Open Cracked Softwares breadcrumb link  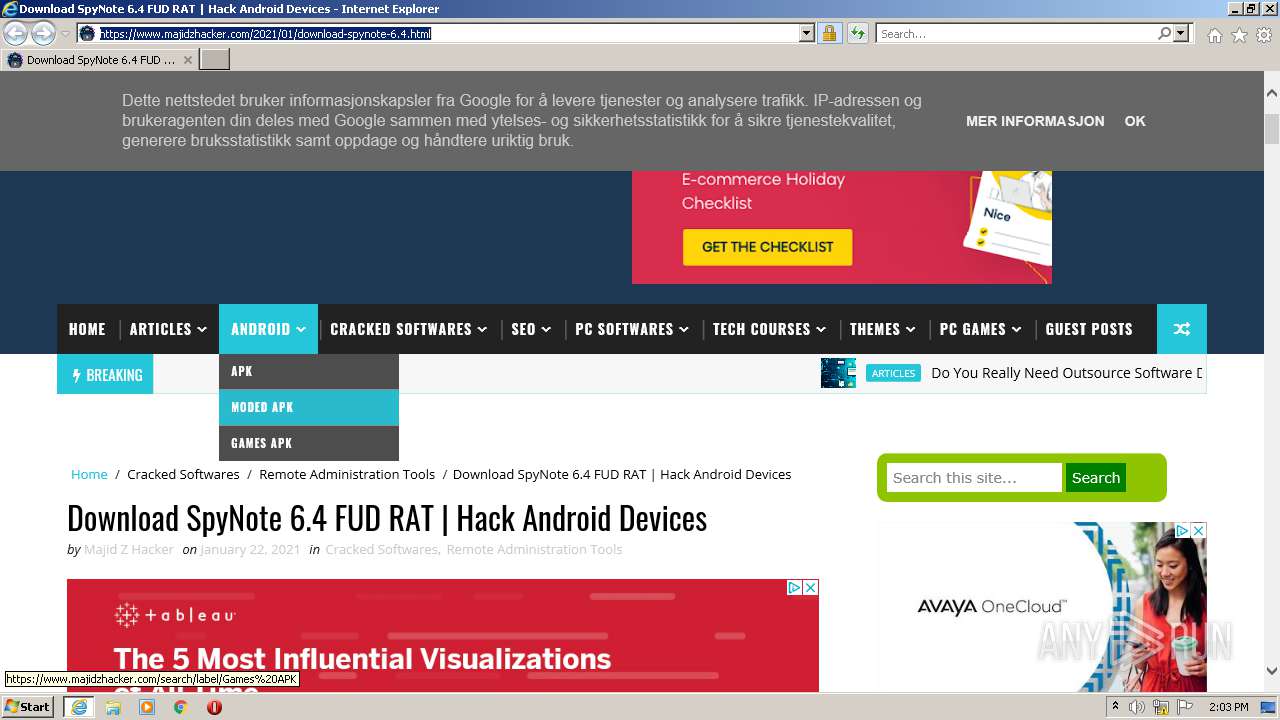183,474
